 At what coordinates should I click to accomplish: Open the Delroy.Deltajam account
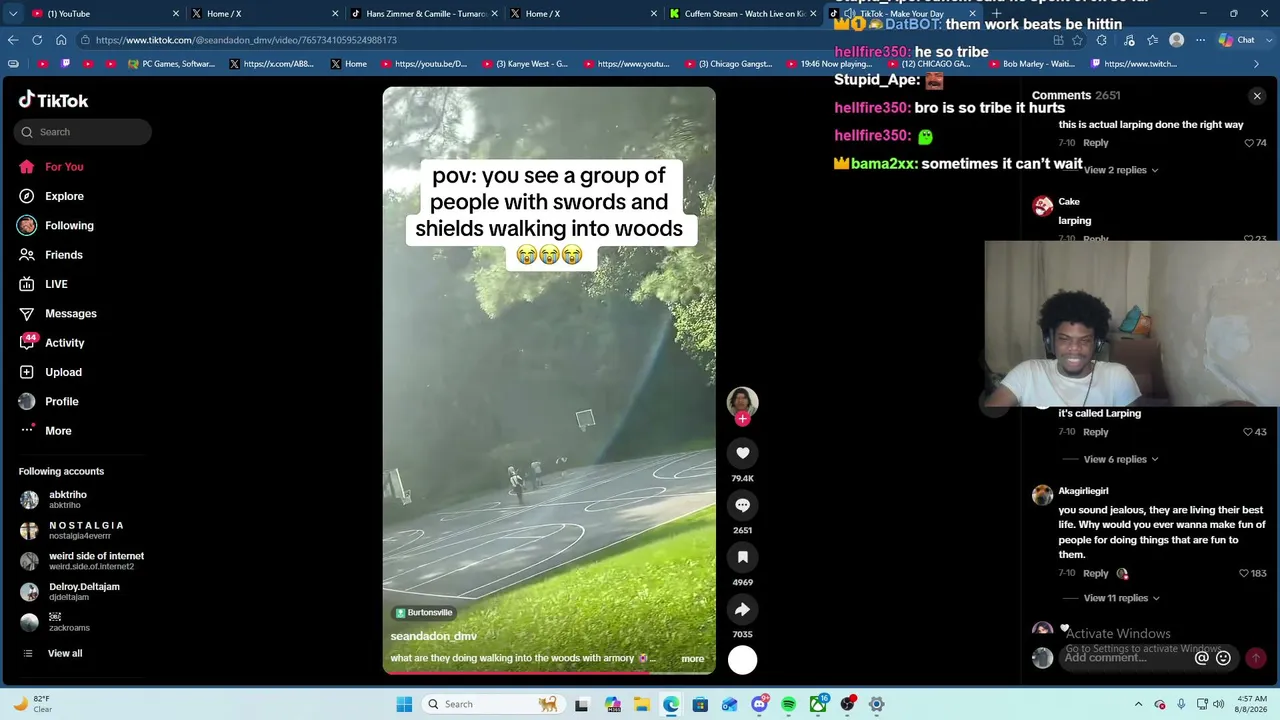pyautogui.click(x=85, y=592)
